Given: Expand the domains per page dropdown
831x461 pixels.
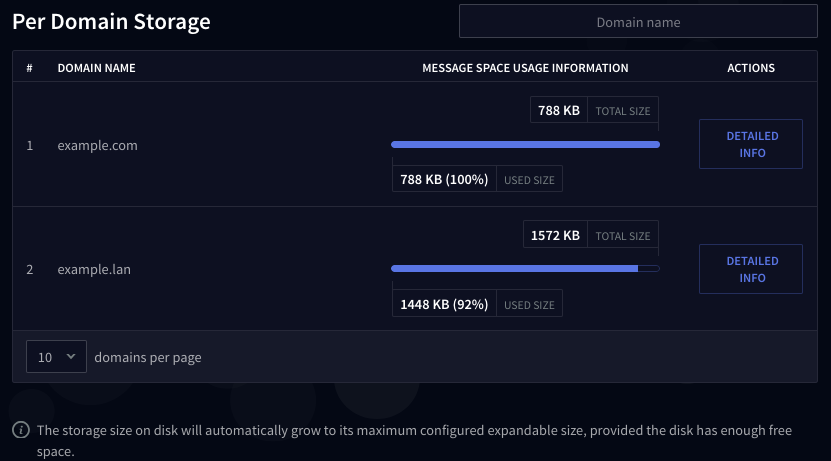Looking at the screenshot, I should coord(56,357).
